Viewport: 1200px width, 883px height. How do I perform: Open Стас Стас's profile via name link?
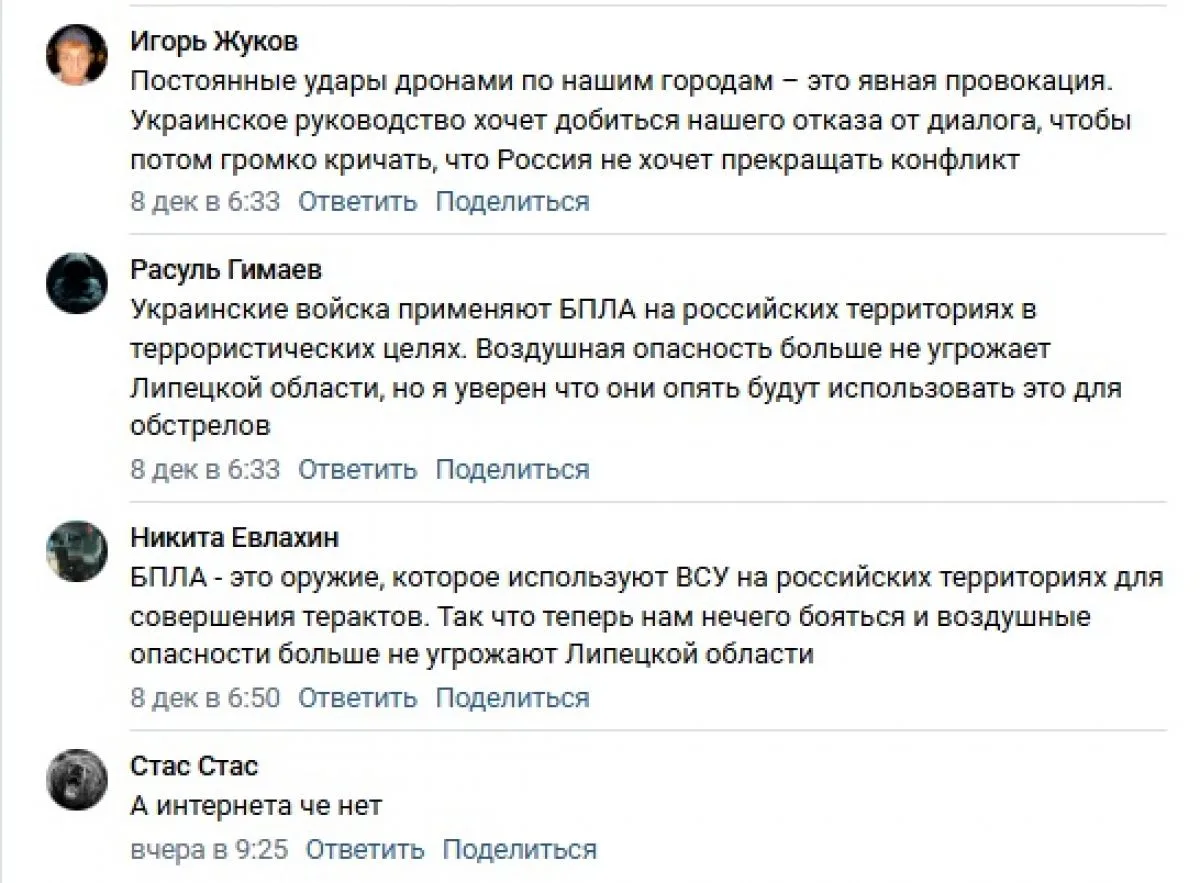click(x=194, y=767)
